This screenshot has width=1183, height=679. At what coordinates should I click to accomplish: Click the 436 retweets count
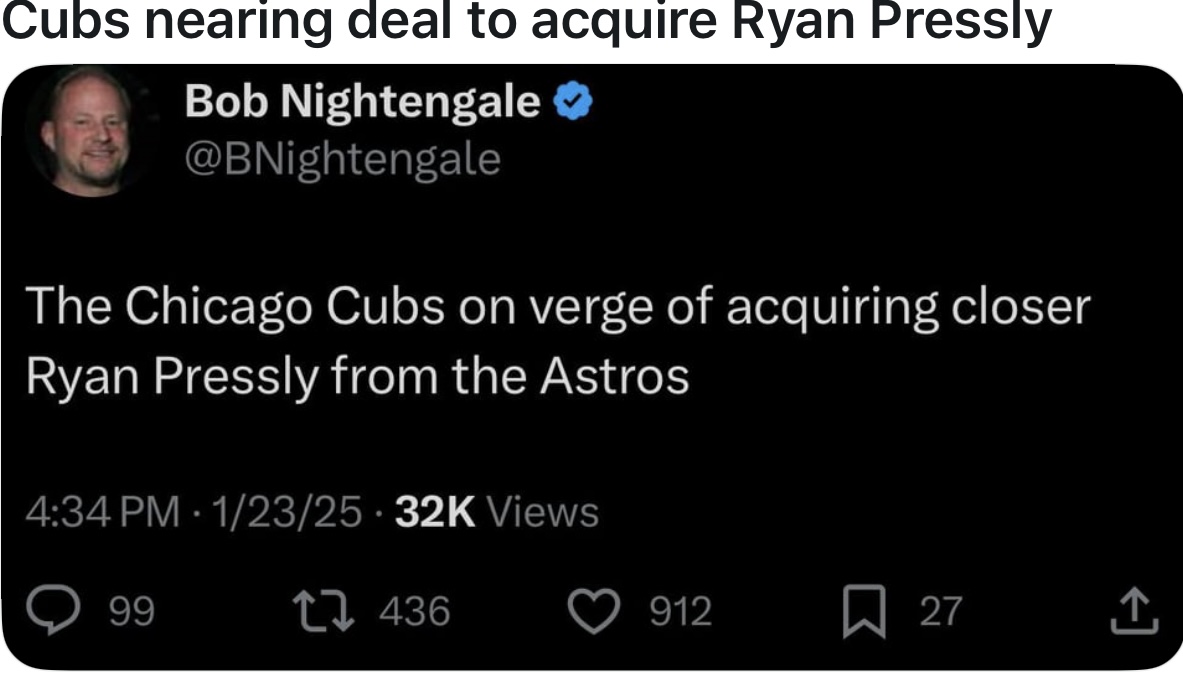[x=416, y=610]
